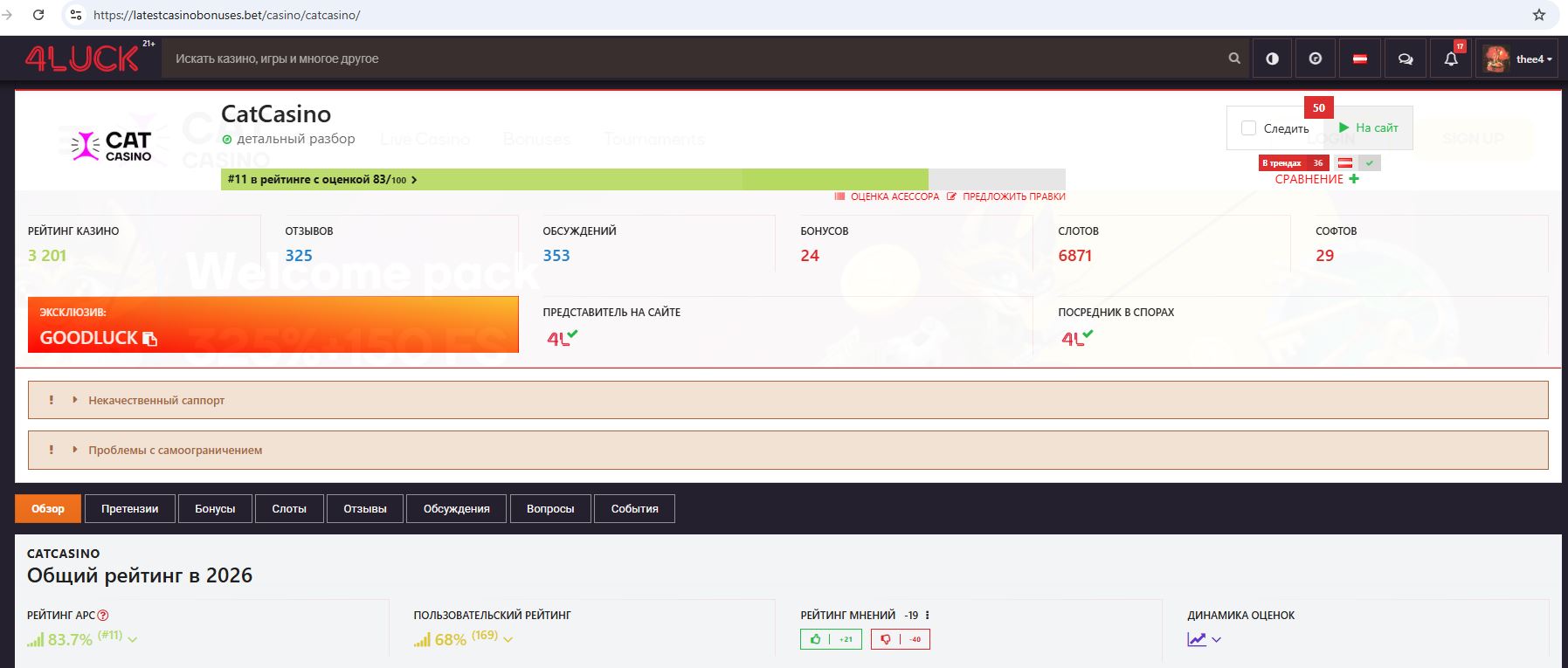Screen dimensions: 1568x668
Task: Click the thumbs down opinion button
Action: click(900, 639)
